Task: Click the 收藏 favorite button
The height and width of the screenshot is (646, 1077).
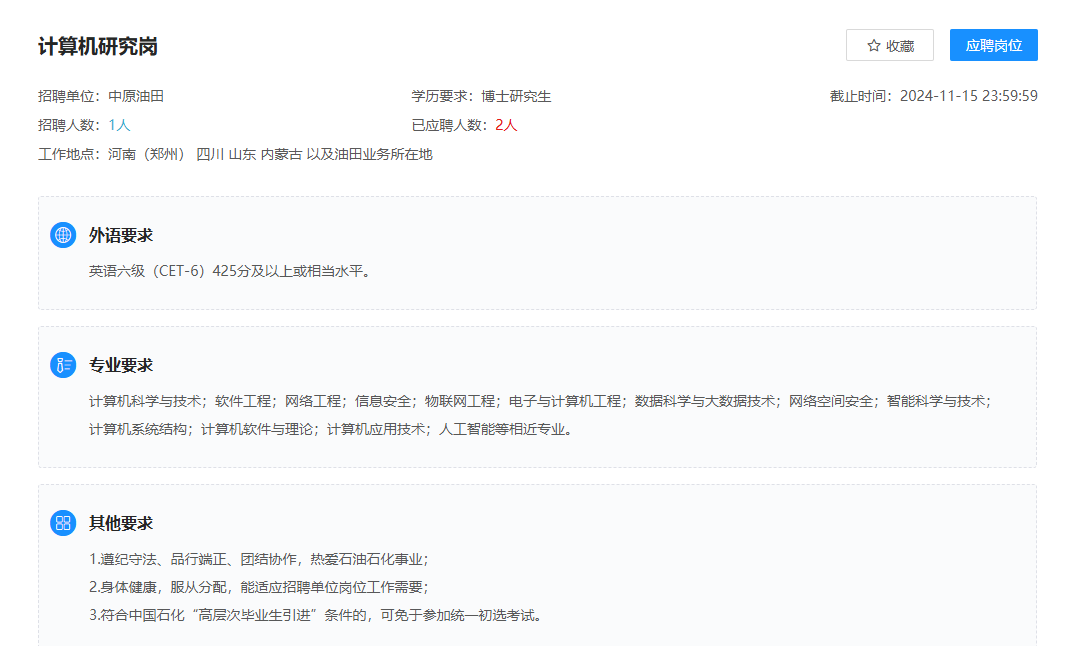Action: [x=891, y=45]
